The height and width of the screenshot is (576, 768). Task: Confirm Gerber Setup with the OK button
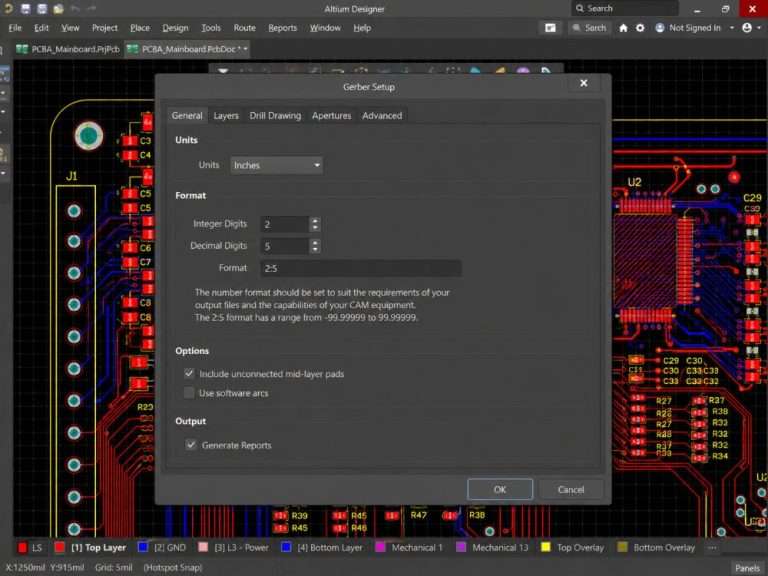(500, 489)
